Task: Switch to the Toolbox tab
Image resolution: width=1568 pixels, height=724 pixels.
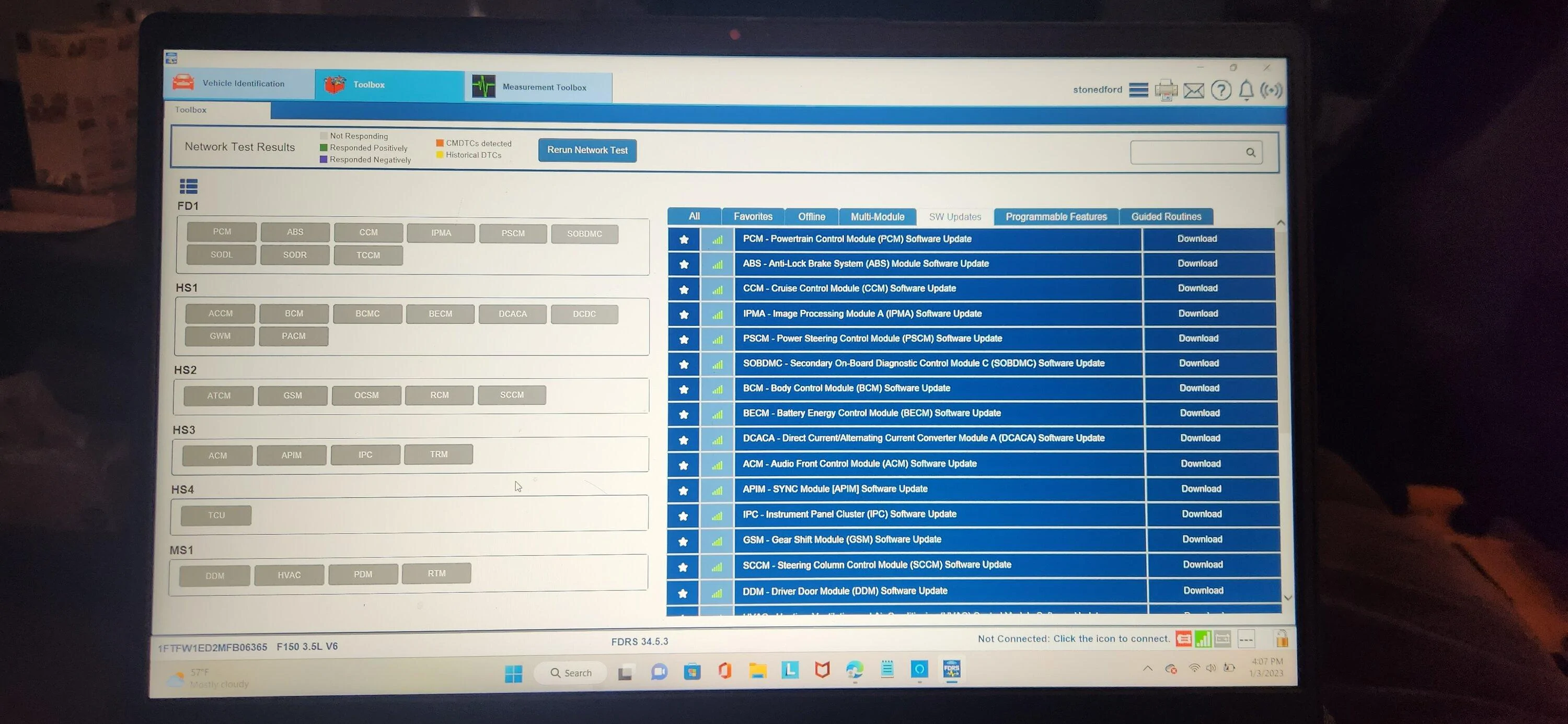Action: 389,85
